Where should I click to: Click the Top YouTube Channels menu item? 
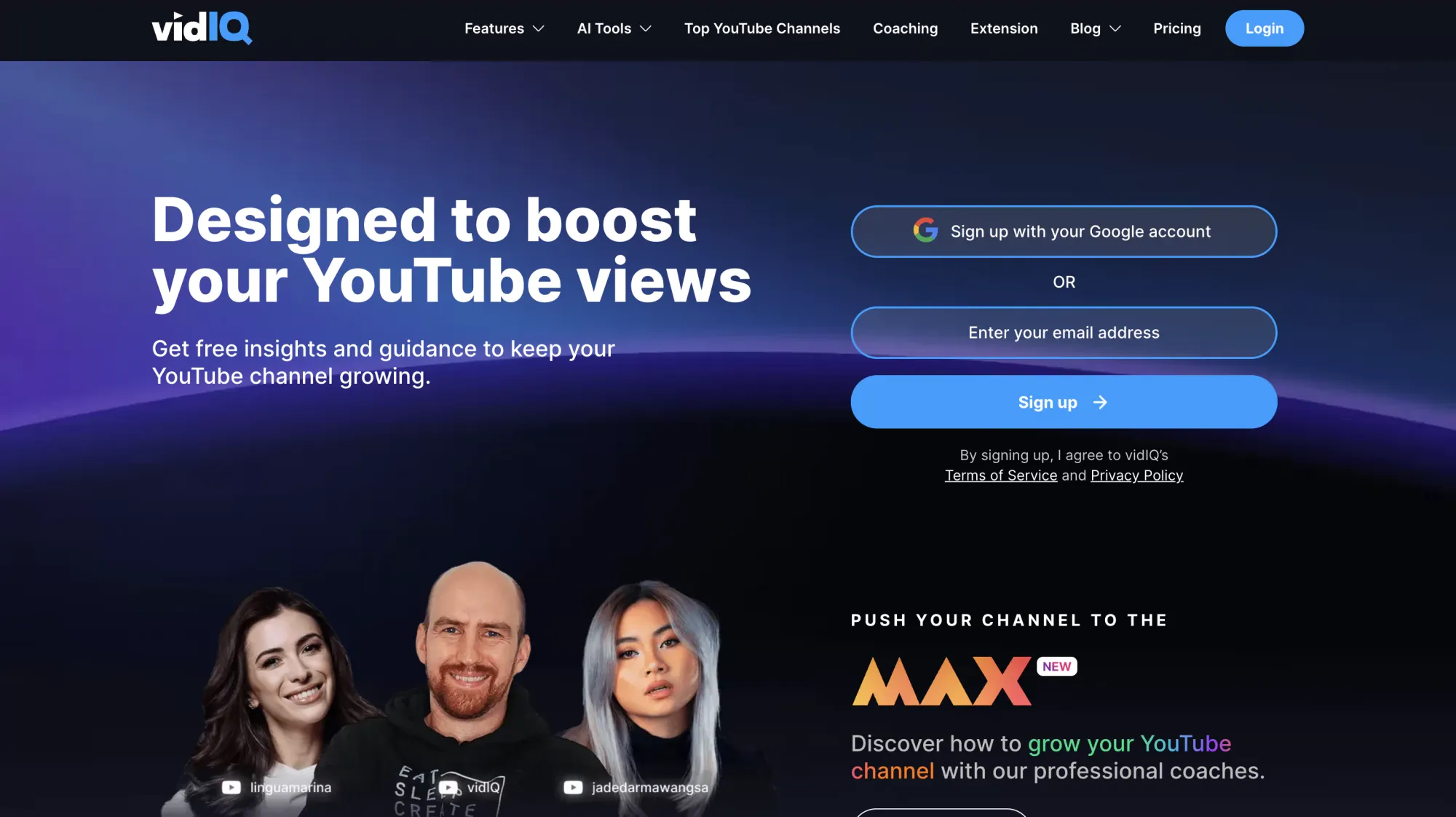click(x=762, y=28)
